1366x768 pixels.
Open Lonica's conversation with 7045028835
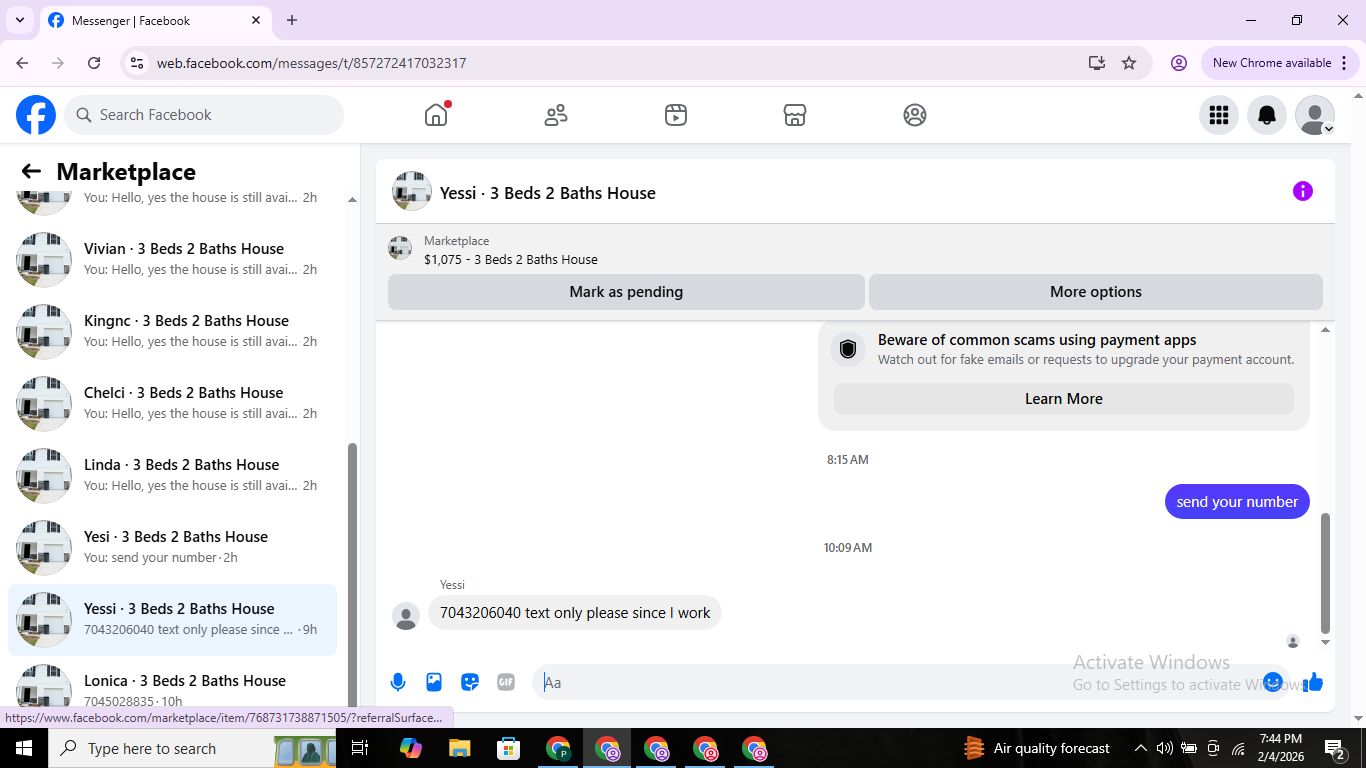coord(172,685)
